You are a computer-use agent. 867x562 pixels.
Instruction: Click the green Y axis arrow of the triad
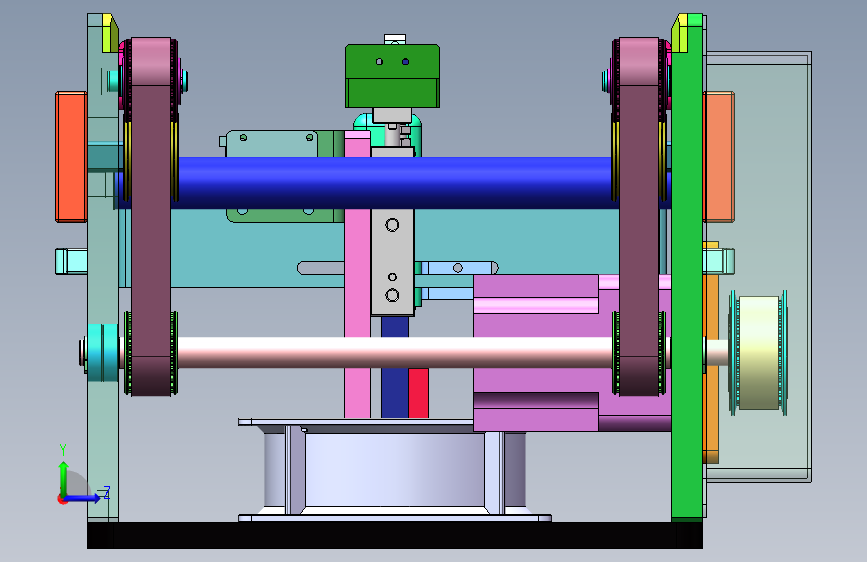point(64,478)
